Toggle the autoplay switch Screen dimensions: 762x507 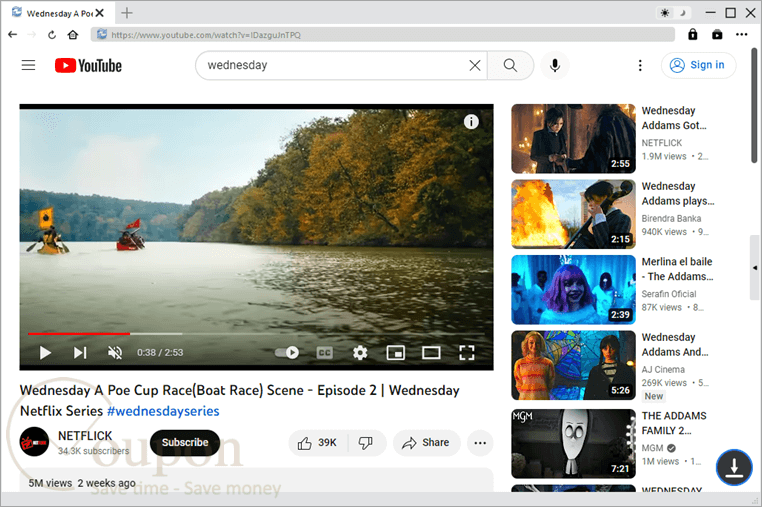pos(287,352)
